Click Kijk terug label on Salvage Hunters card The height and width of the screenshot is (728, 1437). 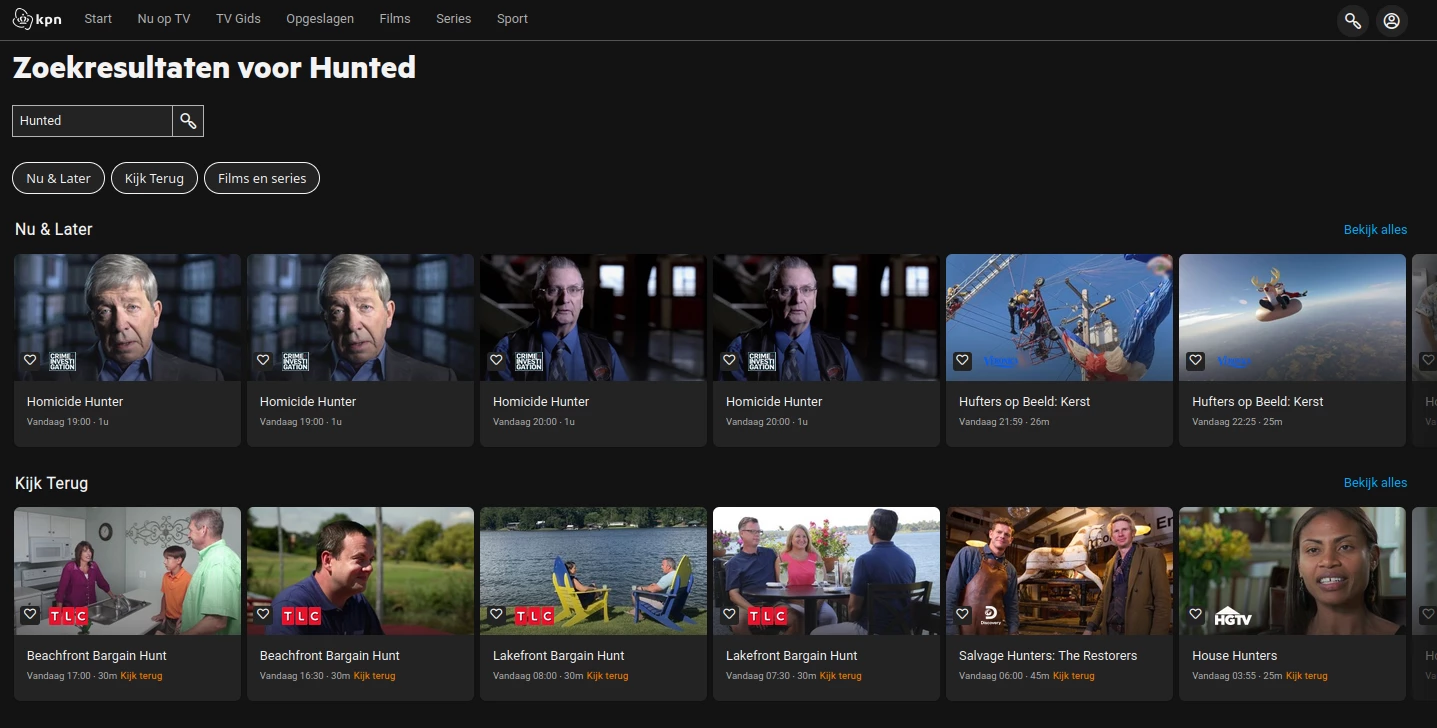click(1073, 676)
